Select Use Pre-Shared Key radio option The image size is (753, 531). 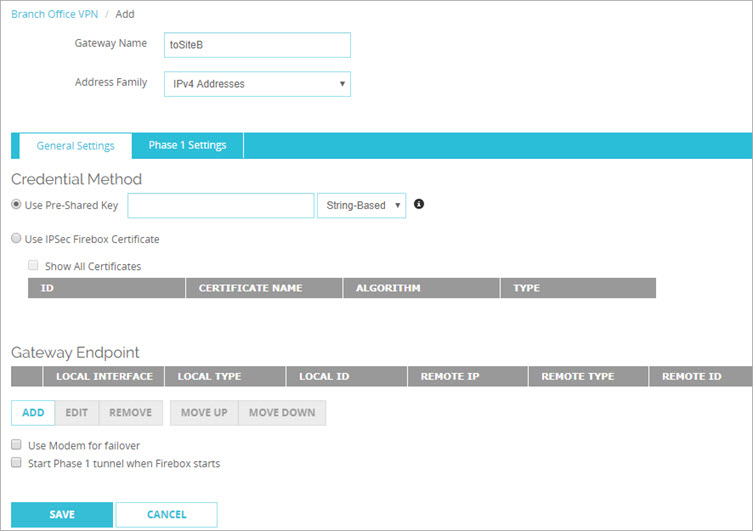(x=16, y=205)
